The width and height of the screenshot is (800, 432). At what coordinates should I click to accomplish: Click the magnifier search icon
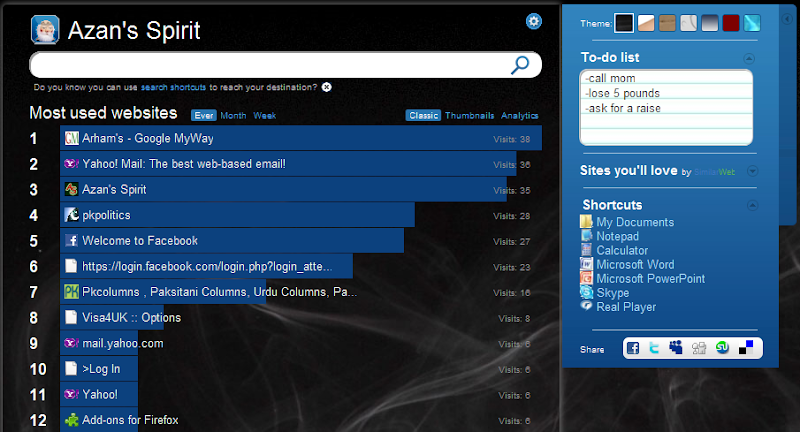tap(520, 65)
